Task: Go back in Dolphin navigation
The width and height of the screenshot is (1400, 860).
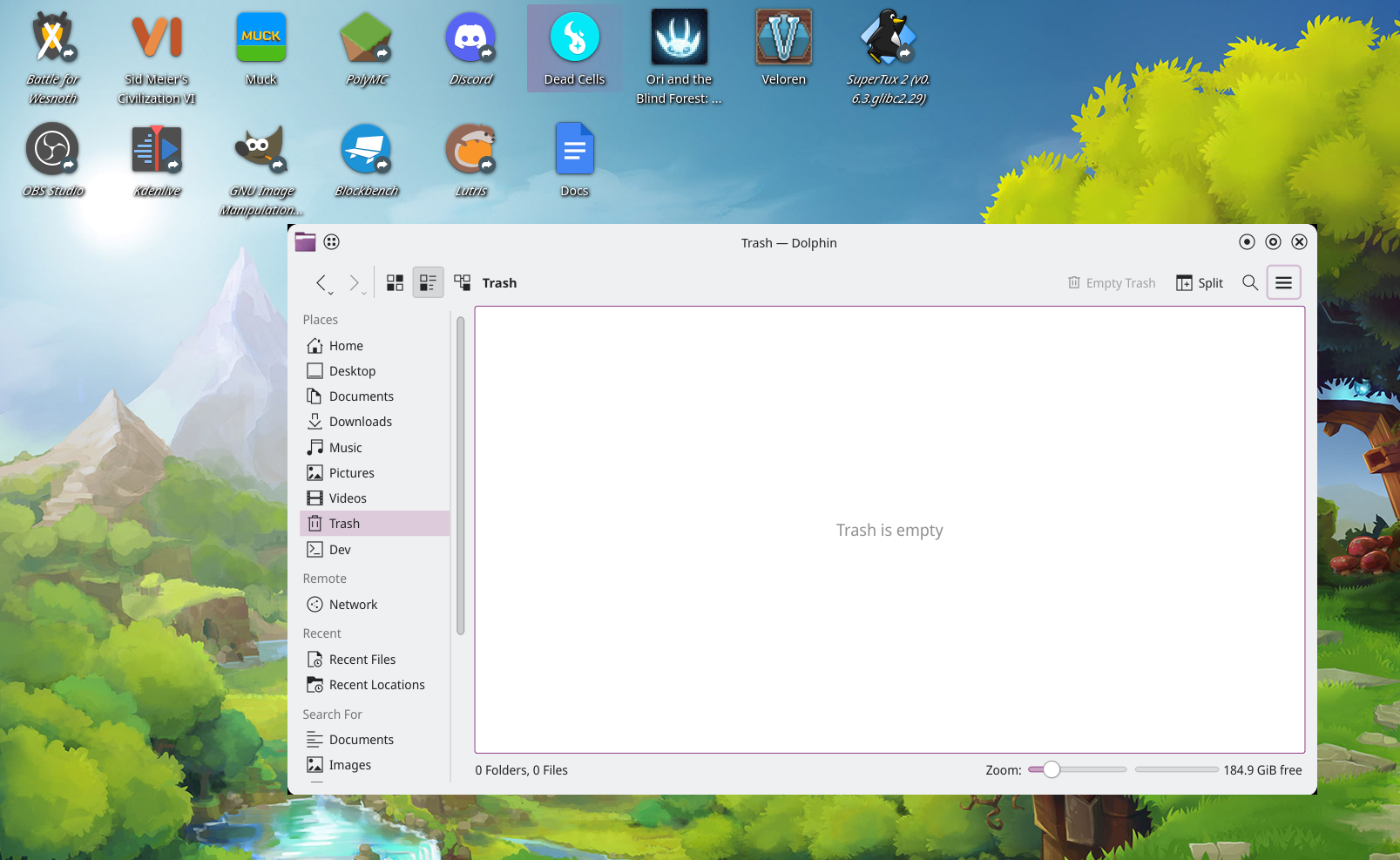Action: click(323, 282)
